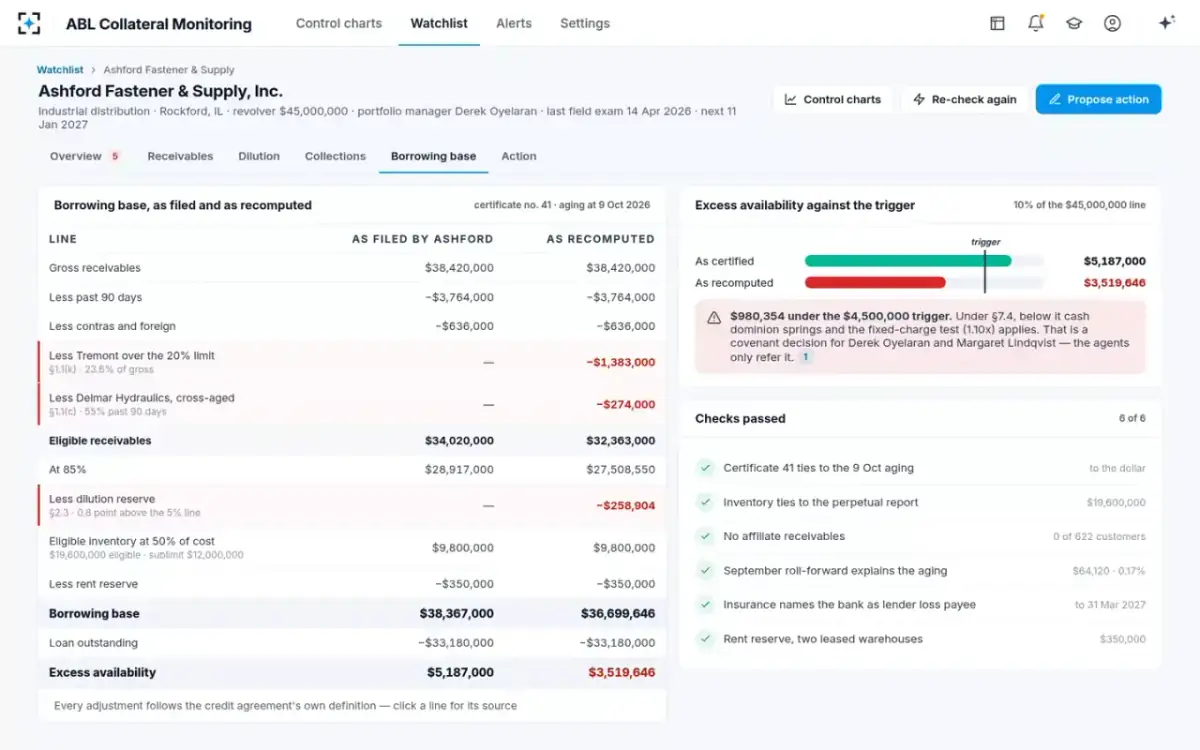The width and height of the screenshot is (1200, 750).
Task: Open the sparkle assistant icon
Action: tap(1166, 23)
